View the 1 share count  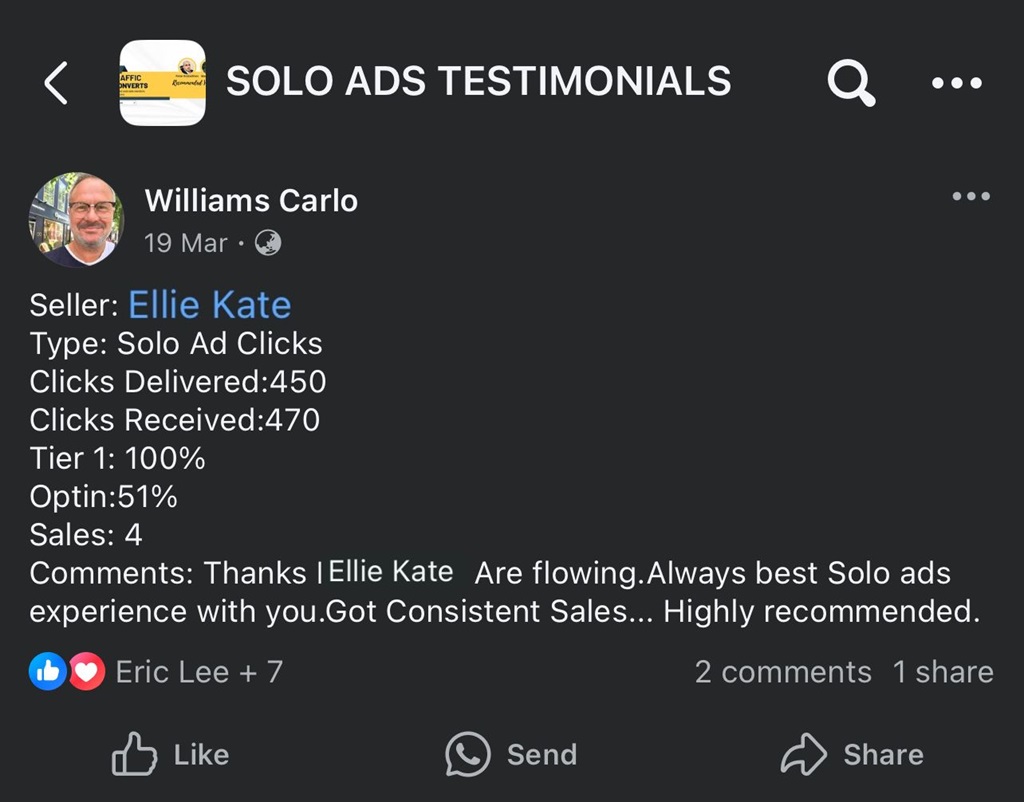coord(943,672)
